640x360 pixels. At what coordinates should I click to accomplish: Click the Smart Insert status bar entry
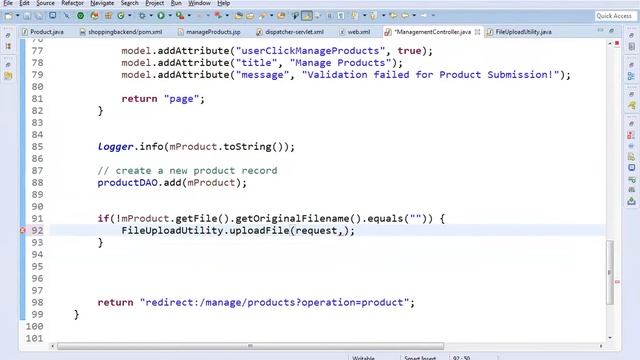click(420, 358)
